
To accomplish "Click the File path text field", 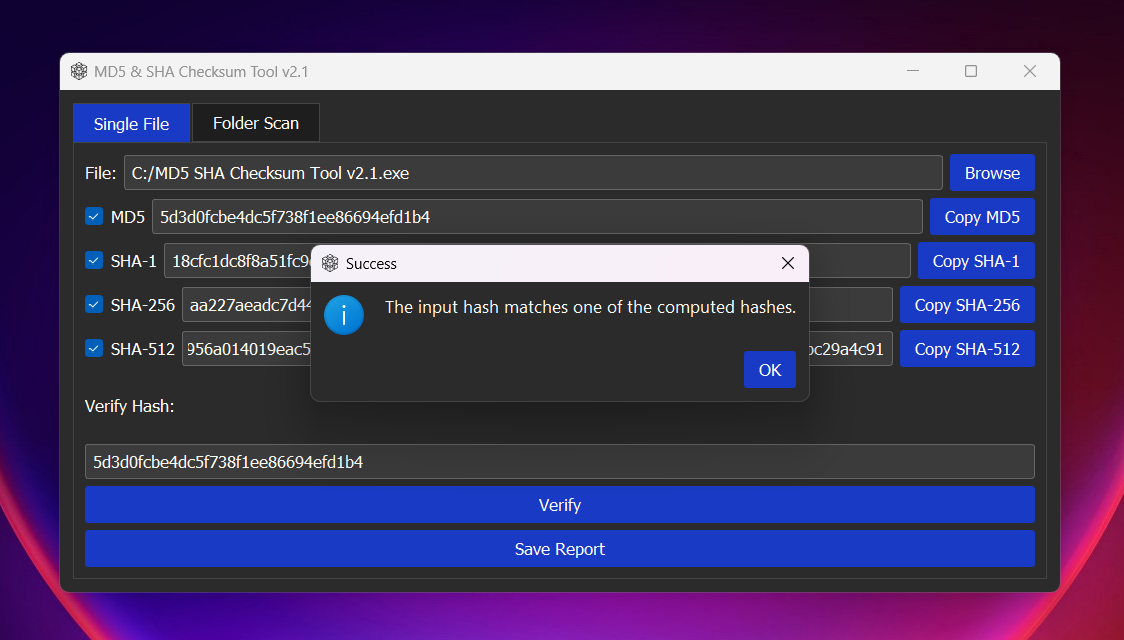I will (x=533, y=173).
